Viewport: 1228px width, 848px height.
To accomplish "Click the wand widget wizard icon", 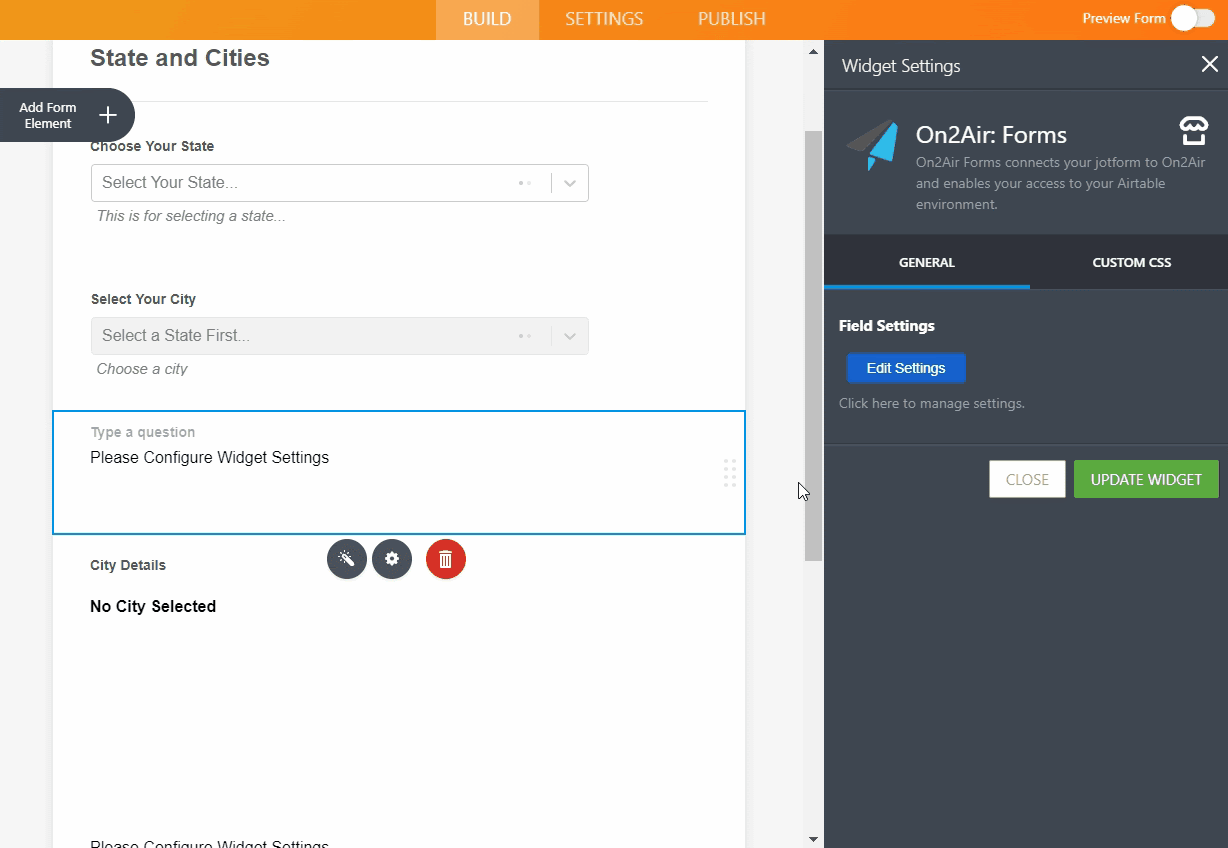I will [346, 559].
